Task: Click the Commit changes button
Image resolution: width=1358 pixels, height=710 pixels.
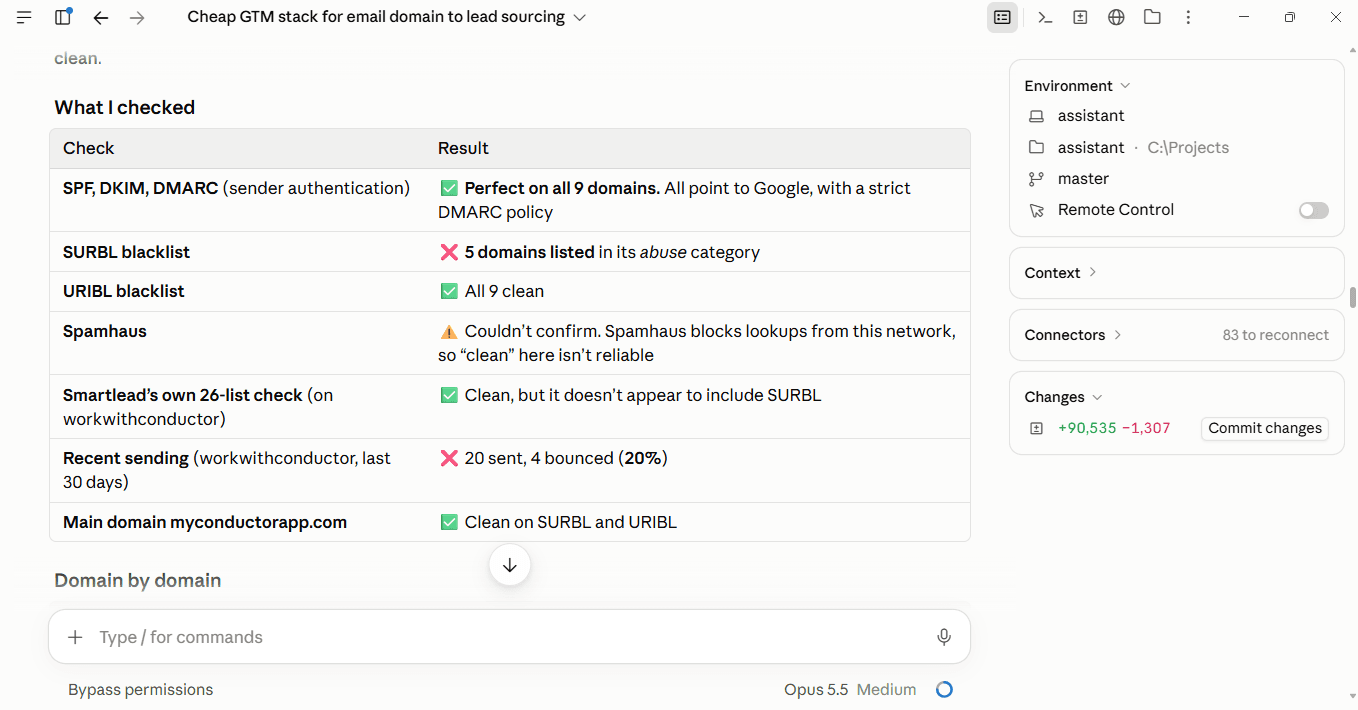Action: pyautogui.click(x=1265, y=428)
